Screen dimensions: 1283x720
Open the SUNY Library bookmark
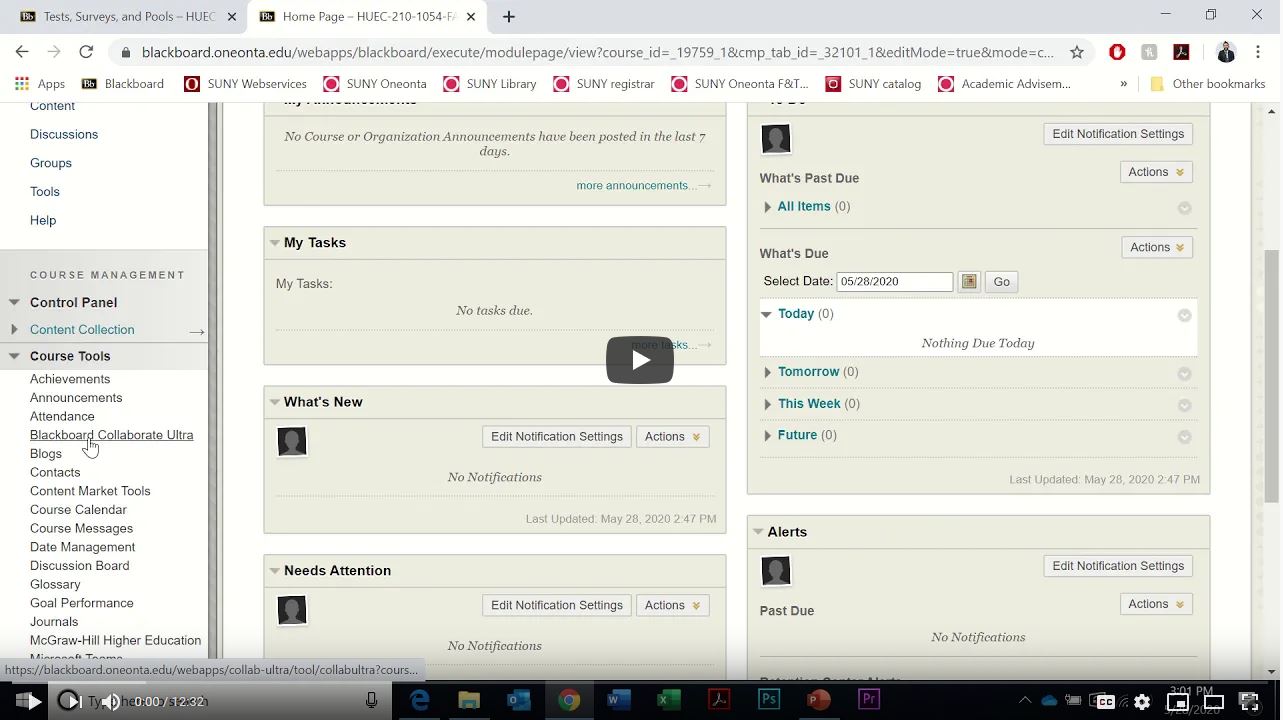pos(490,84)
